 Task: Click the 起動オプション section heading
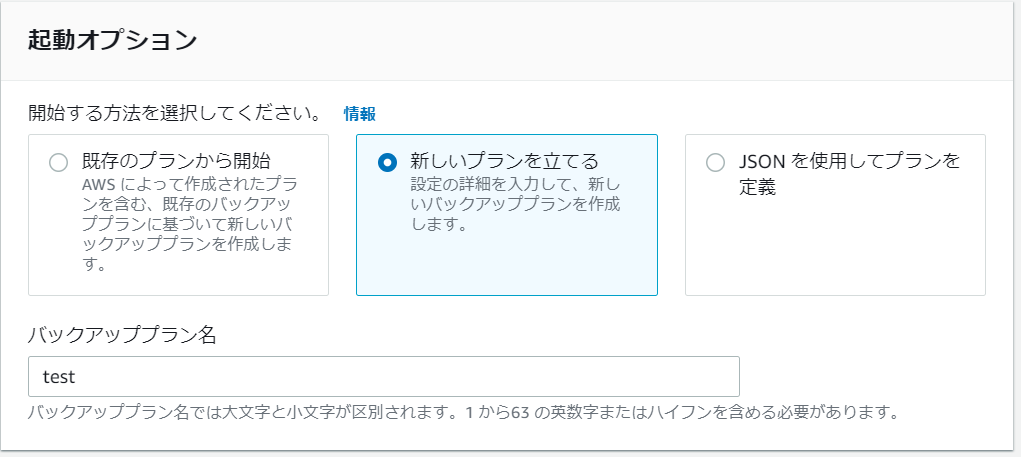[x=112, y=40]
